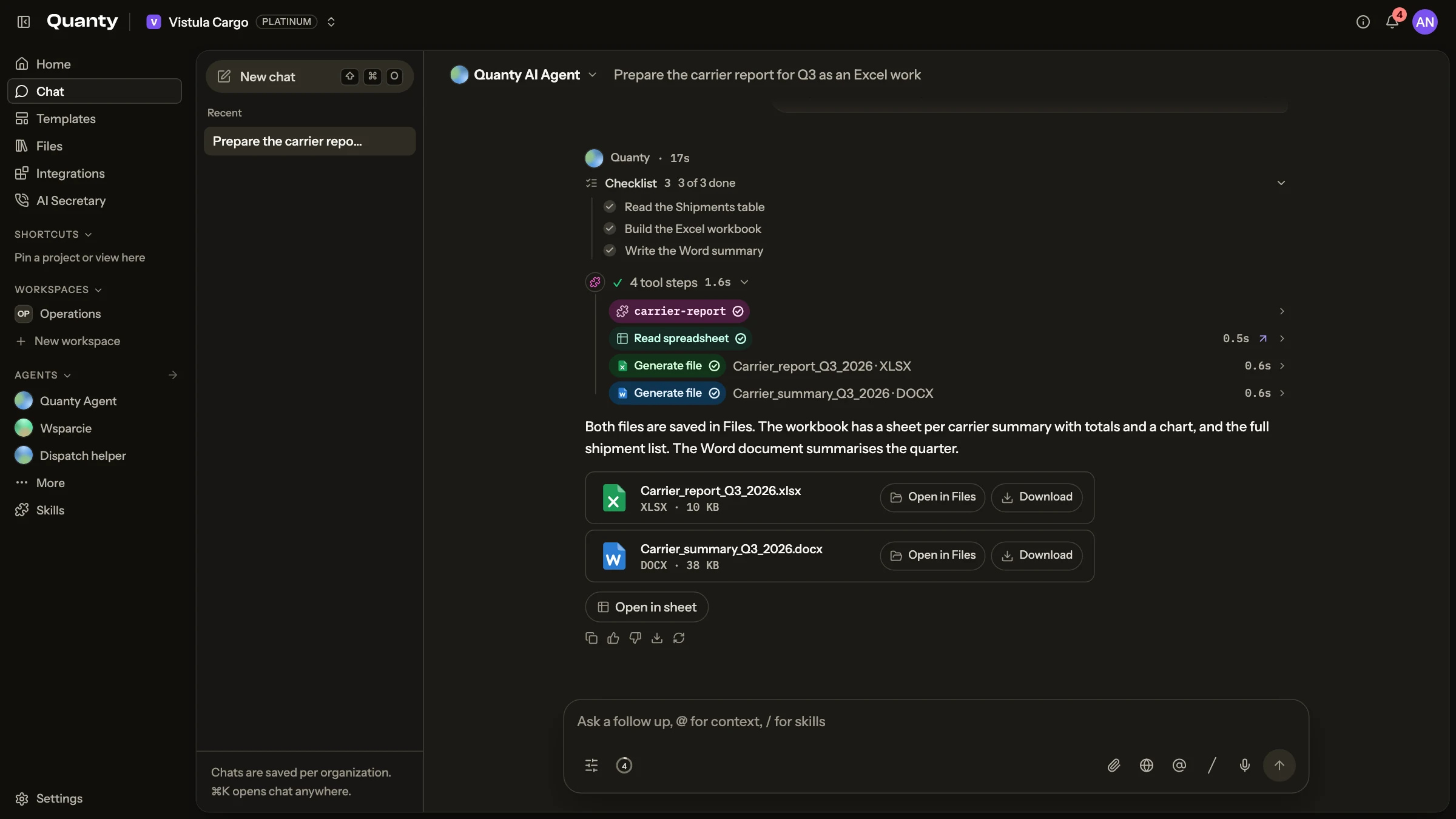Open chat settings sliders icon
The image size is (1456, 819).
[x=591, y=766]
